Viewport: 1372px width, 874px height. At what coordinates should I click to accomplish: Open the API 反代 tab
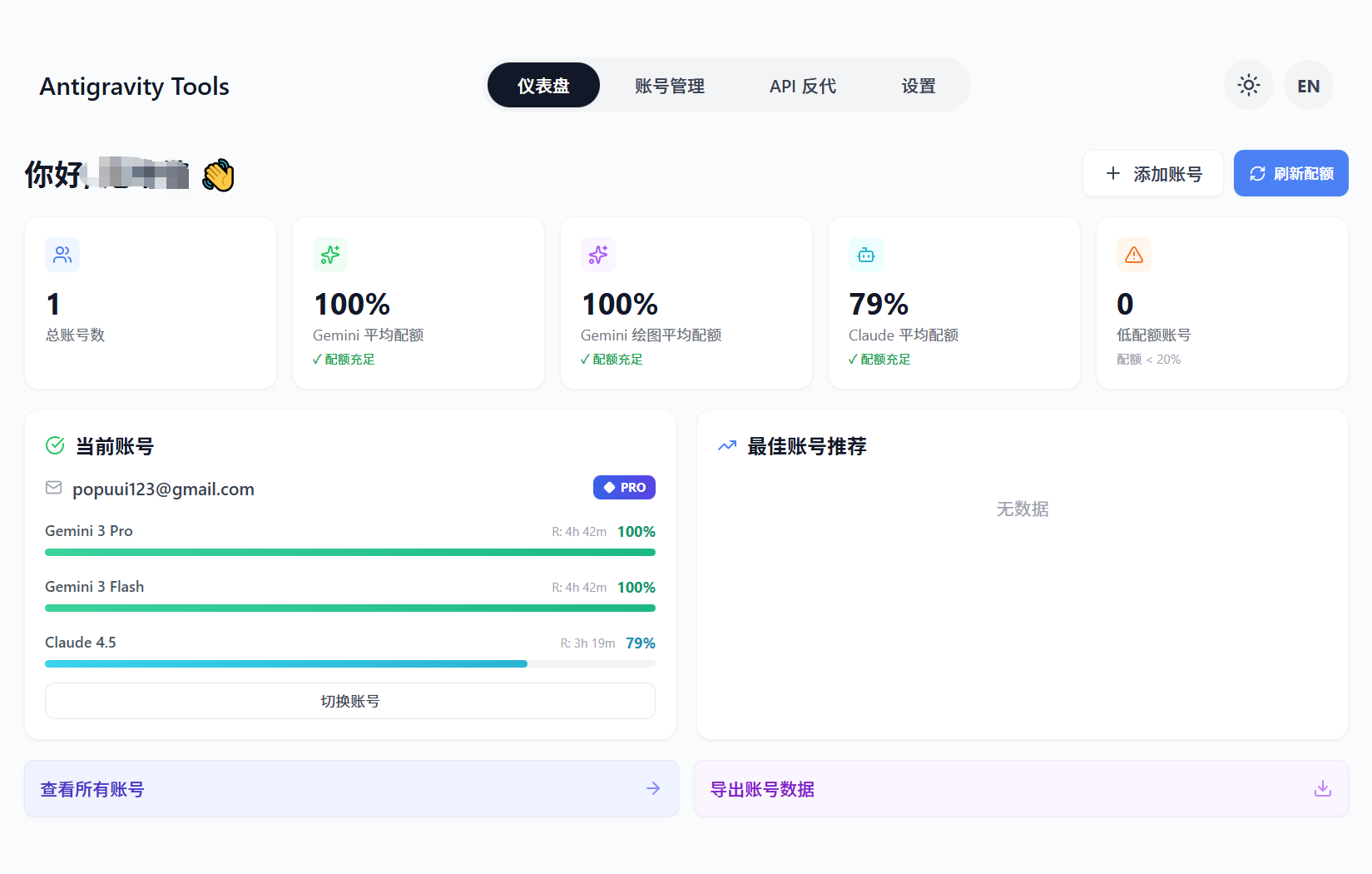coord(802,85)
